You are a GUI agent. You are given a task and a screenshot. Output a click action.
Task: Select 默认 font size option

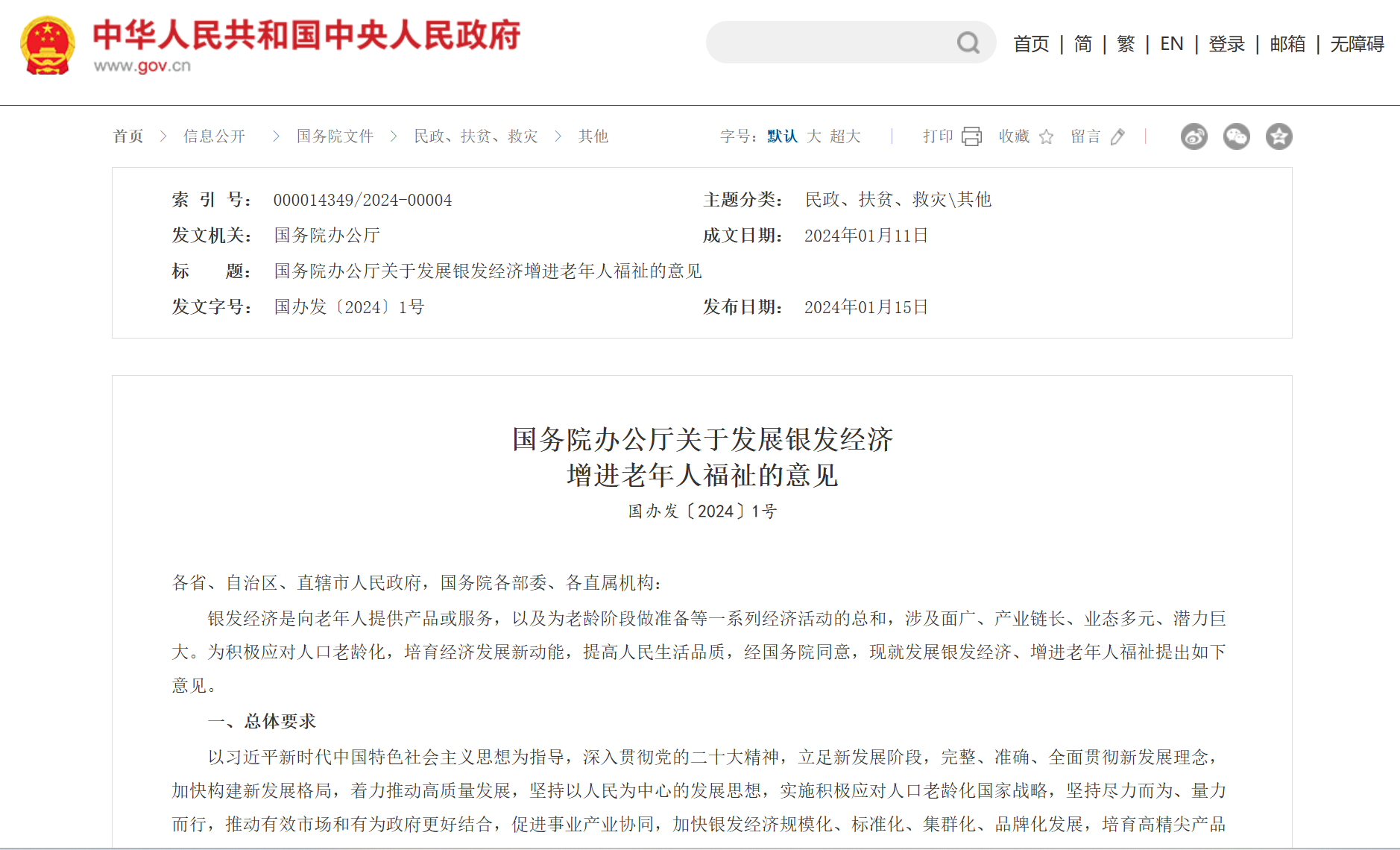[782, 136]
